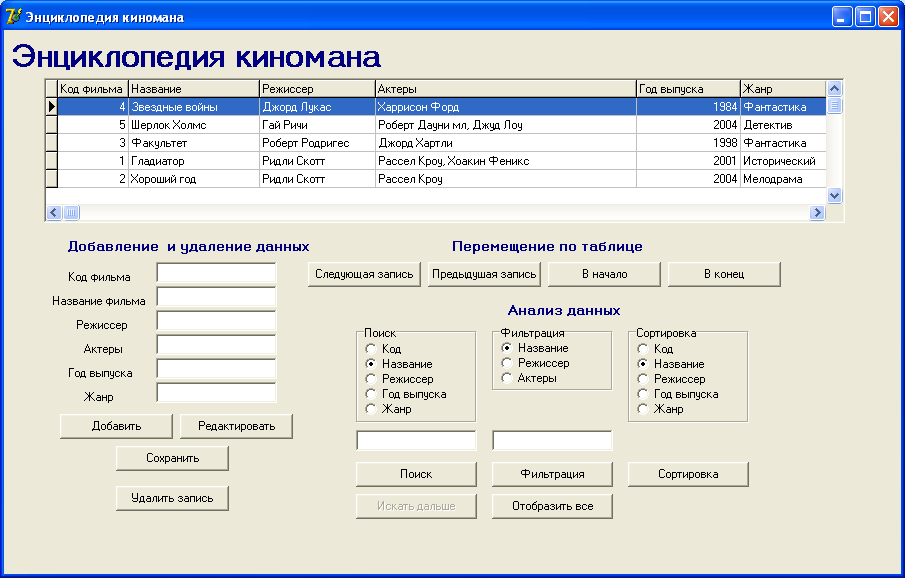Click the horizontal scrollbar left arrow
This screenshot has height=578, width=905.
[54, 212]
